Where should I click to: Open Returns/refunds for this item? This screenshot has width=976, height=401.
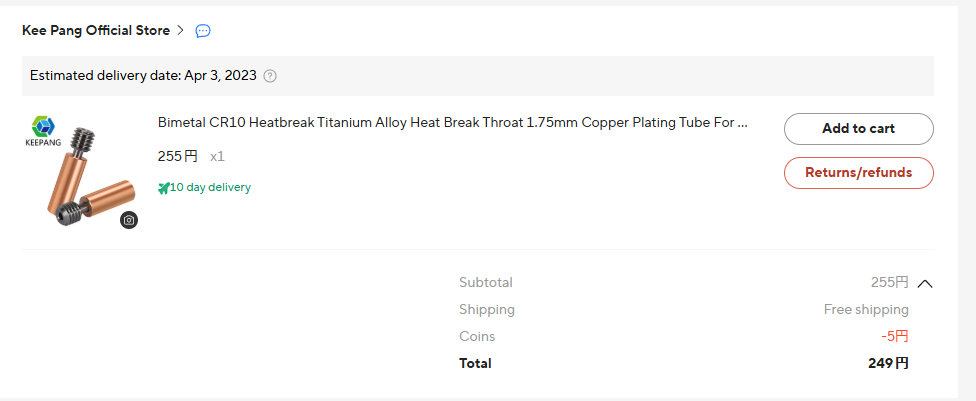click(858, 173)
